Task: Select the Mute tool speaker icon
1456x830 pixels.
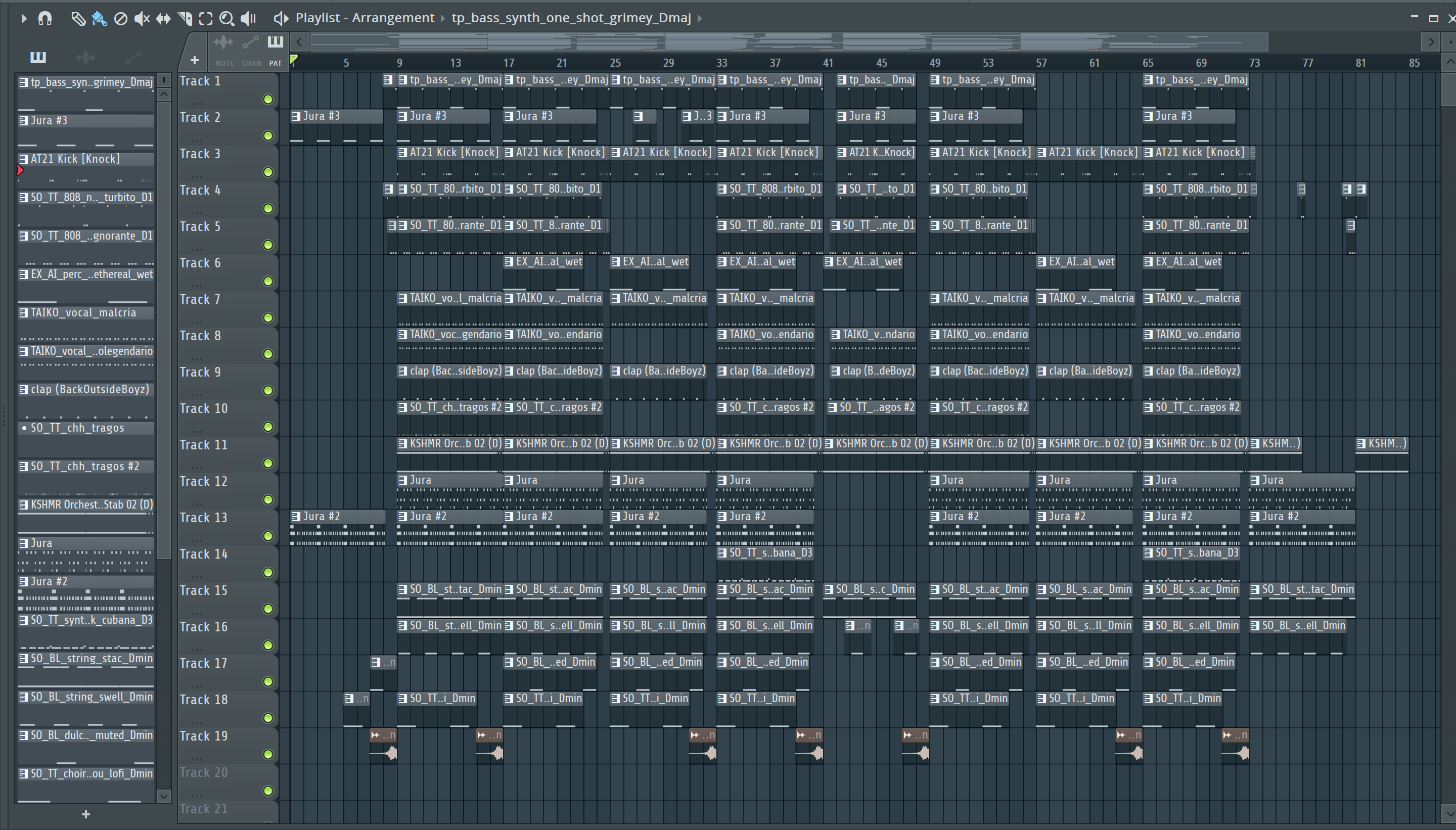Action: pyautogui.click(x=142, y=19)
